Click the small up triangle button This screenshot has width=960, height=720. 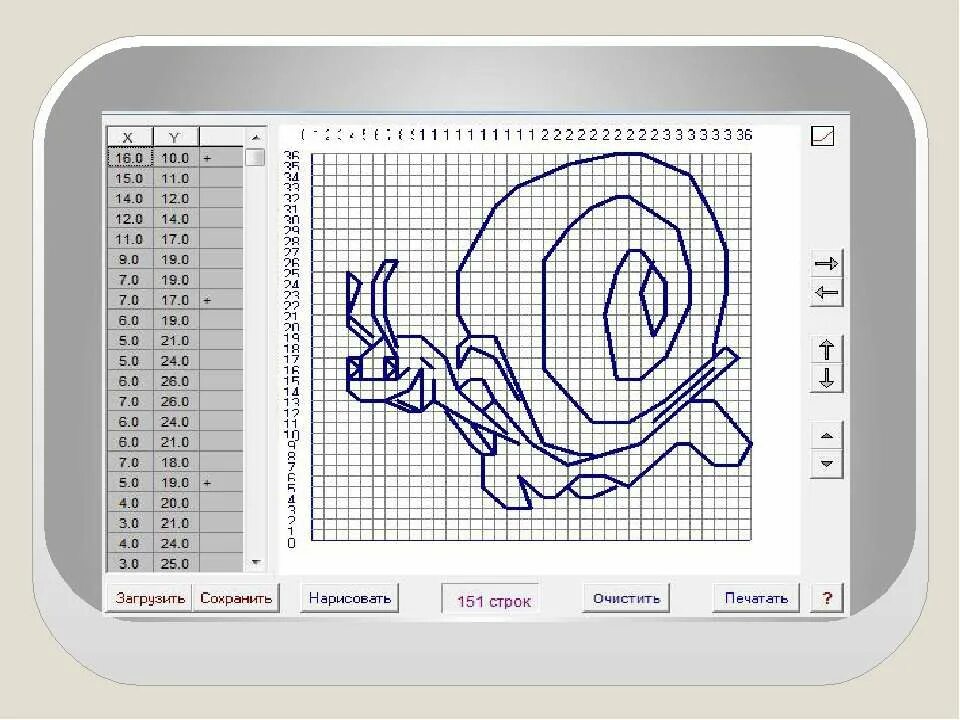826,435
